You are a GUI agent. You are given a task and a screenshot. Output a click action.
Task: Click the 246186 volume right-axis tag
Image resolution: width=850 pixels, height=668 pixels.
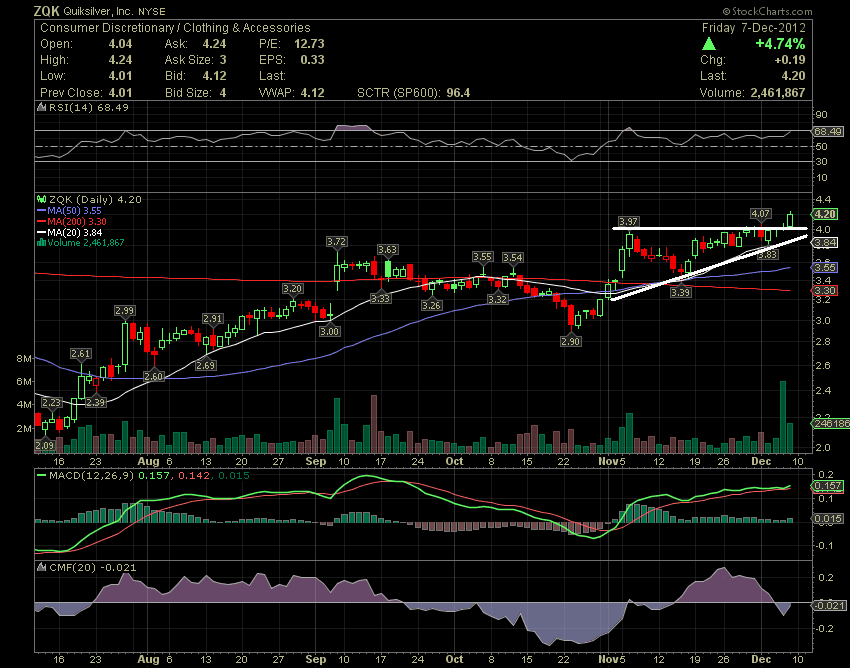(x=830, y=423)
